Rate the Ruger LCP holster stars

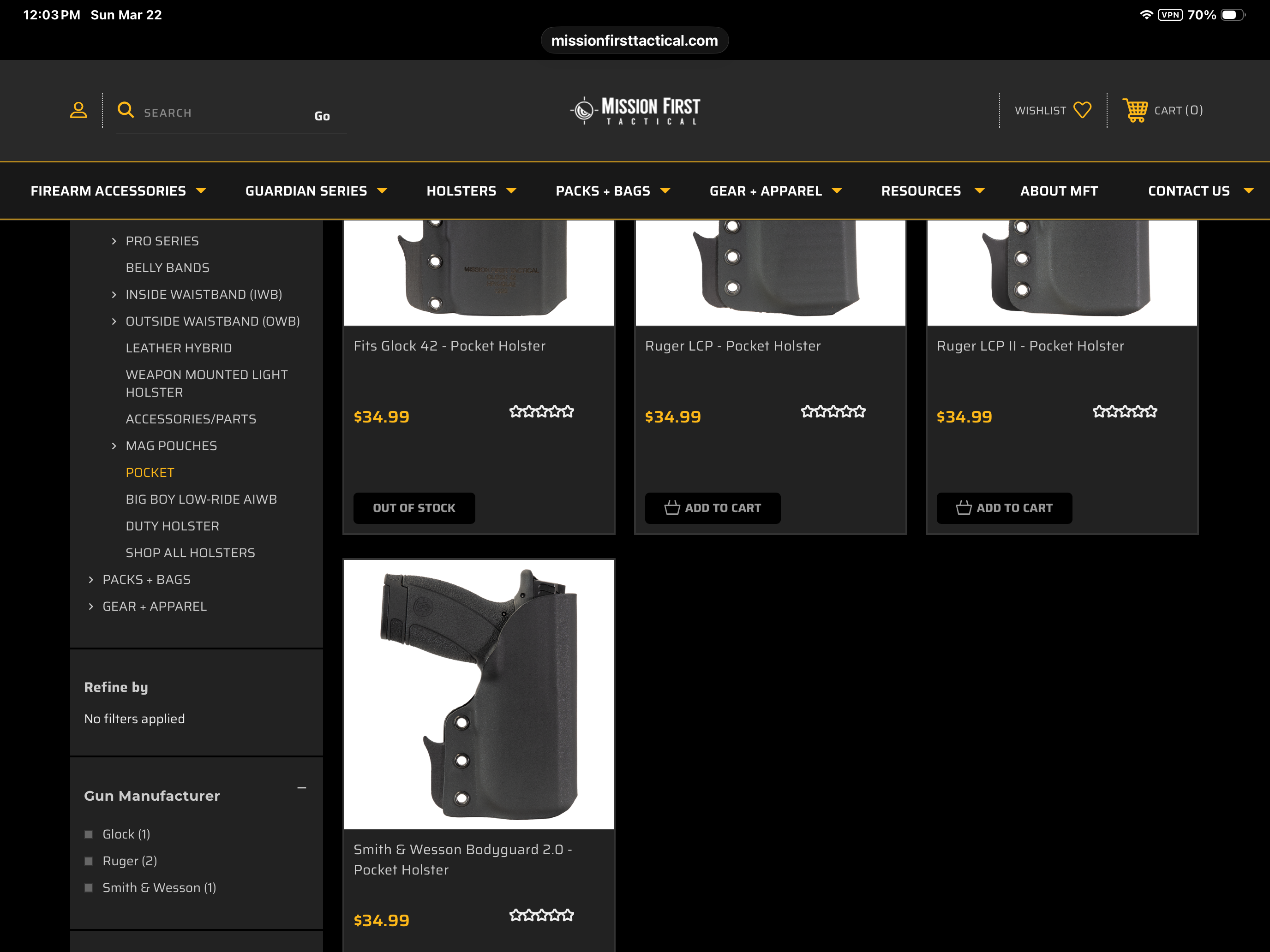click(x=833, y=411)
